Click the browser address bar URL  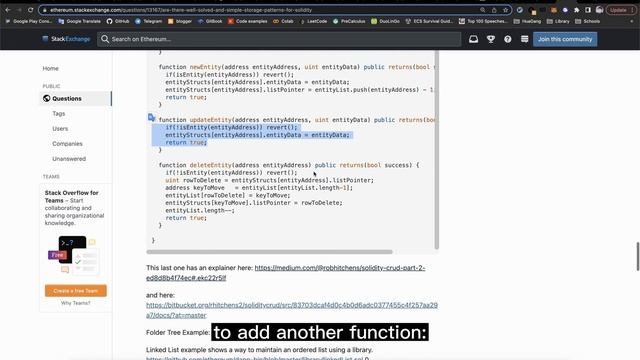point(181,10)
